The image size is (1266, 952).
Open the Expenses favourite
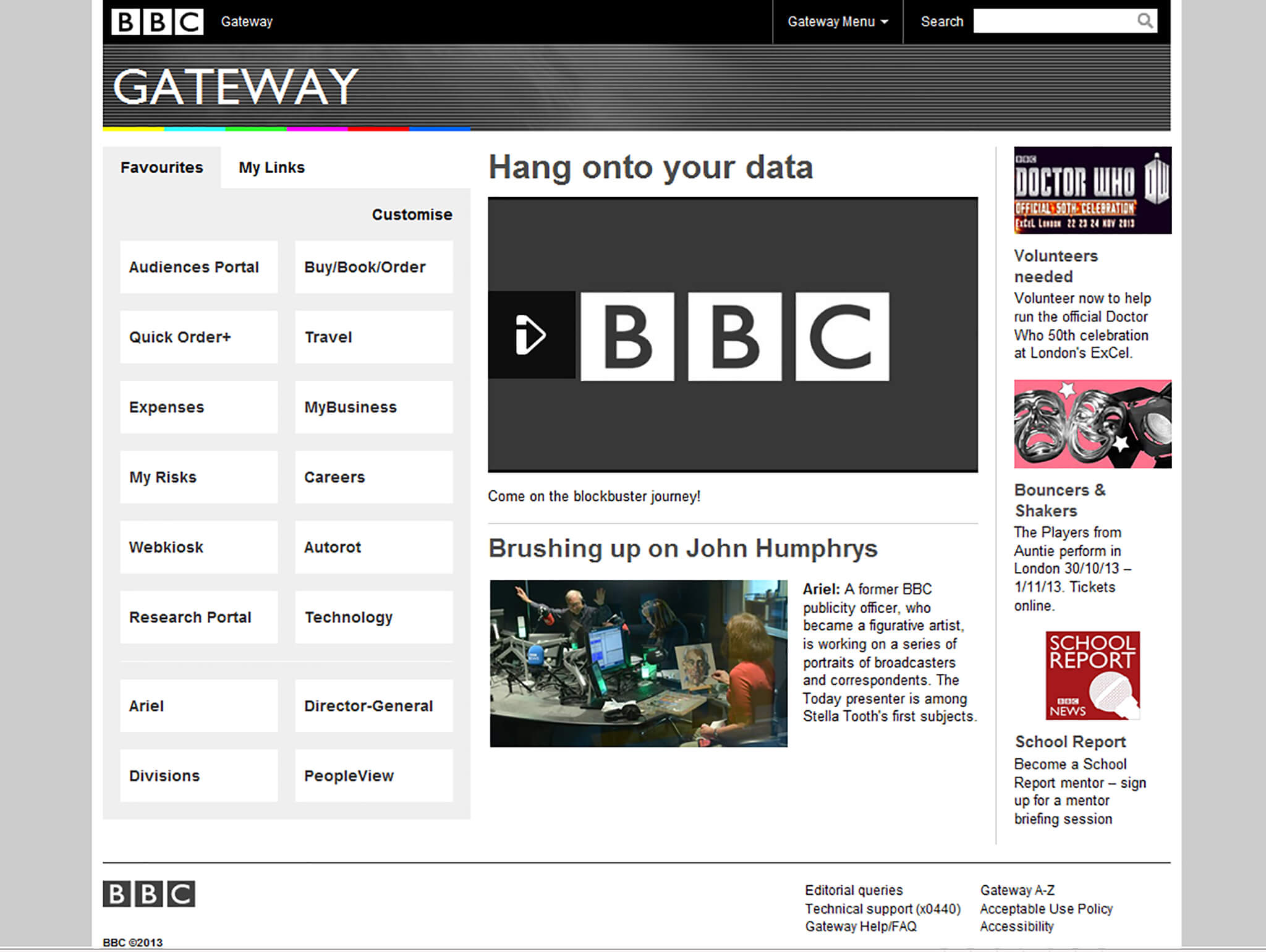click(x=199, y=407)
